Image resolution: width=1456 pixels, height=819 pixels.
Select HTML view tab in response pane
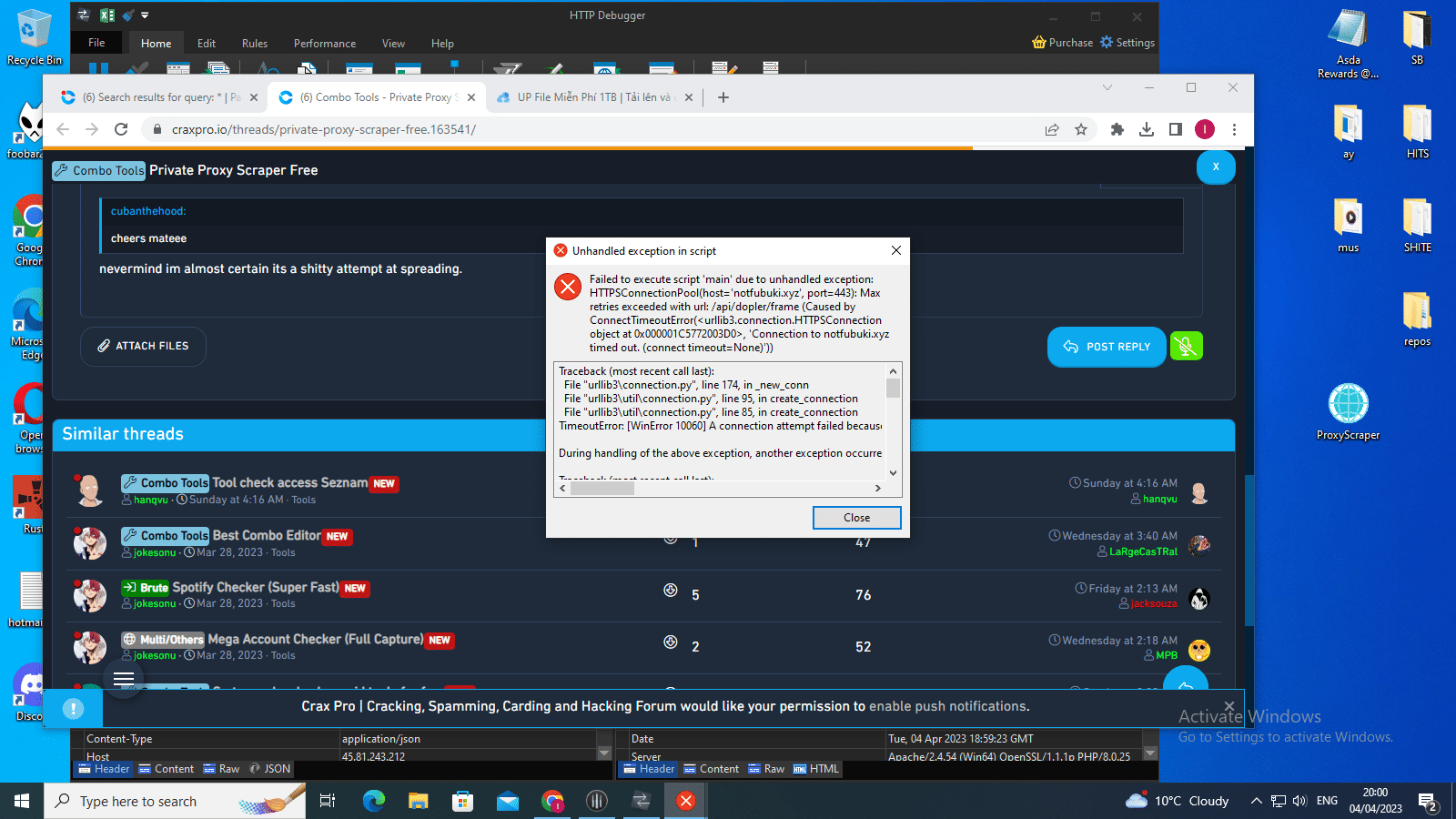(816, 769)
